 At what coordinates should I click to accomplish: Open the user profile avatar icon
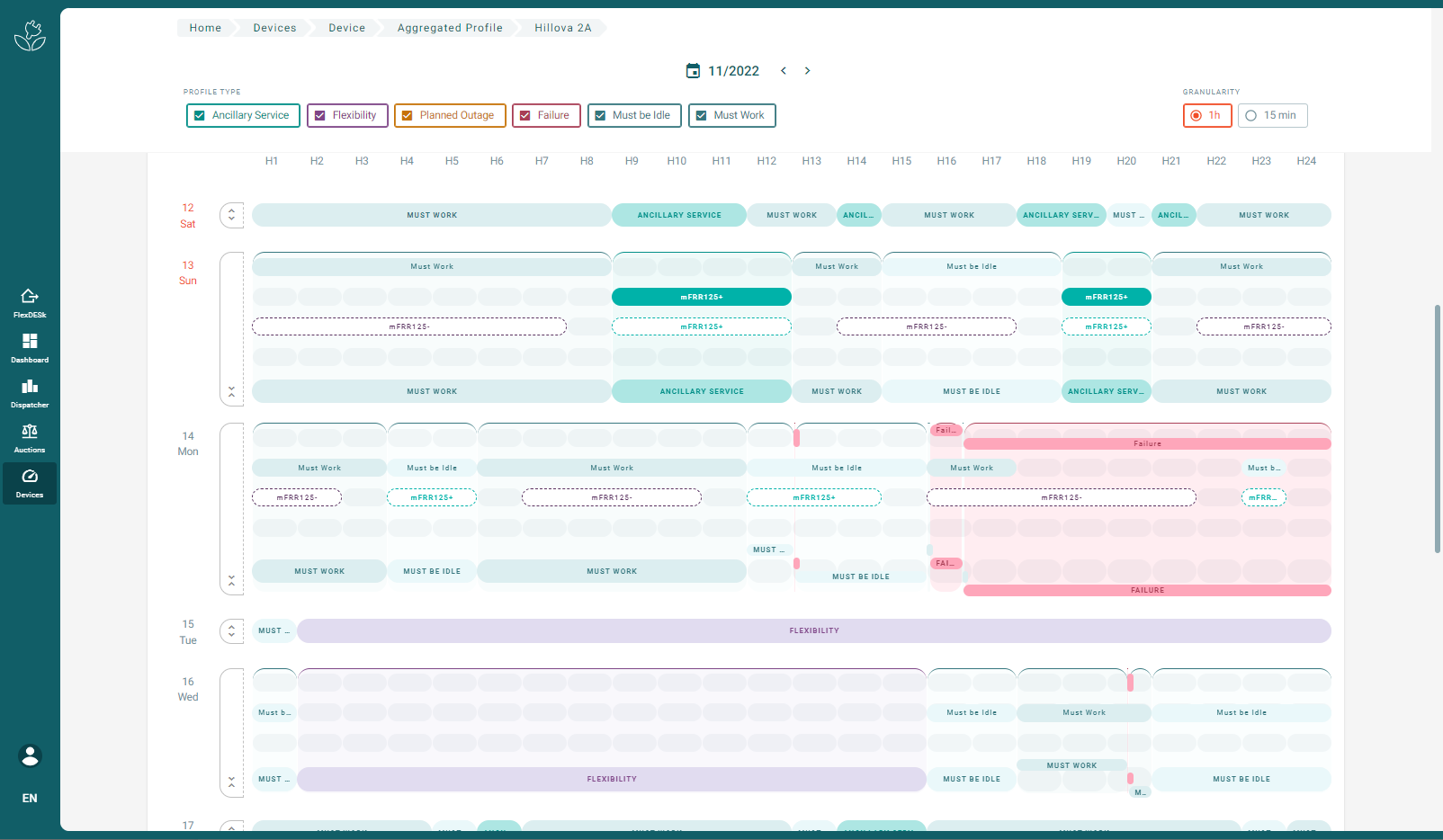point(30,755)
